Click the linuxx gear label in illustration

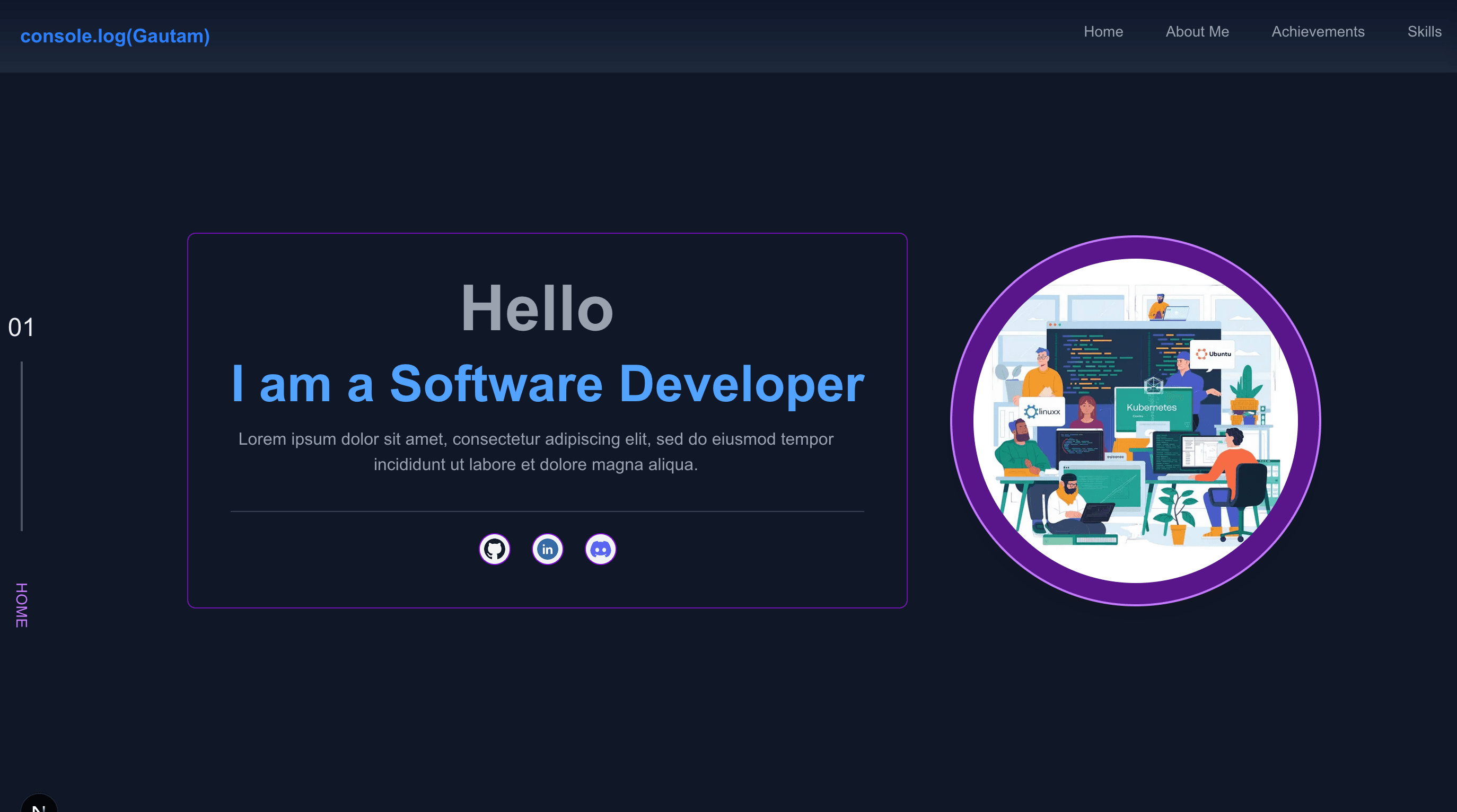click(1042, 412)
